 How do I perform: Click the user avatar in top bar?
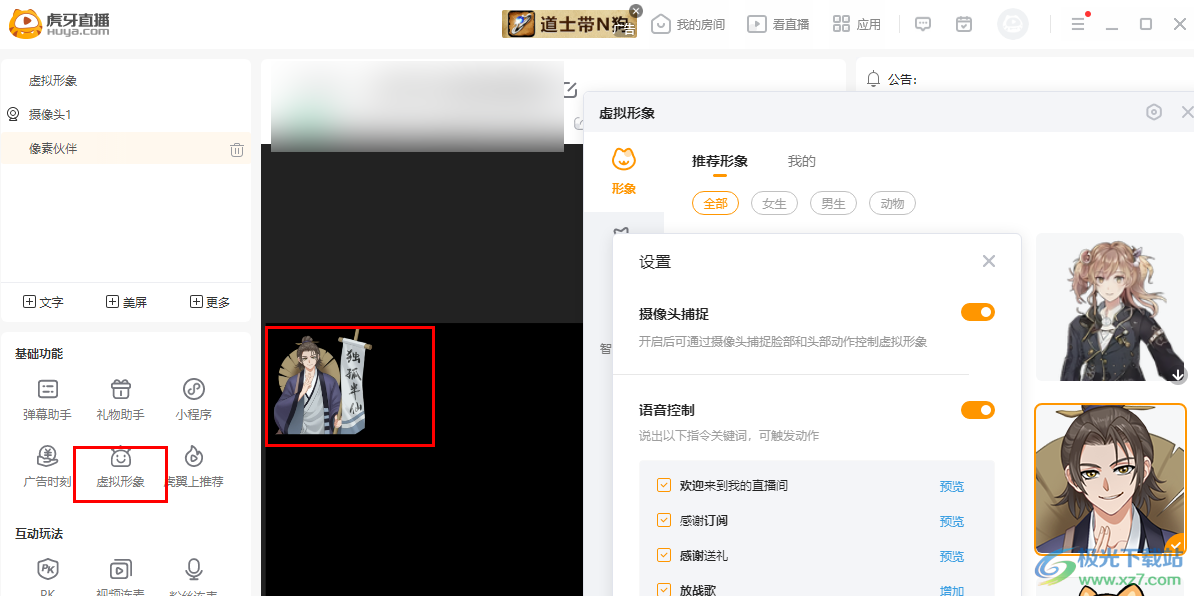pos(1013,24)
